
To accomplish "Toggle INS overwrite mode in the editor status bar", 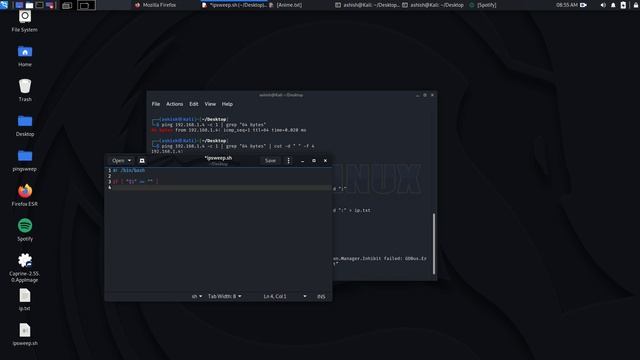I will (x=321, y=296).
